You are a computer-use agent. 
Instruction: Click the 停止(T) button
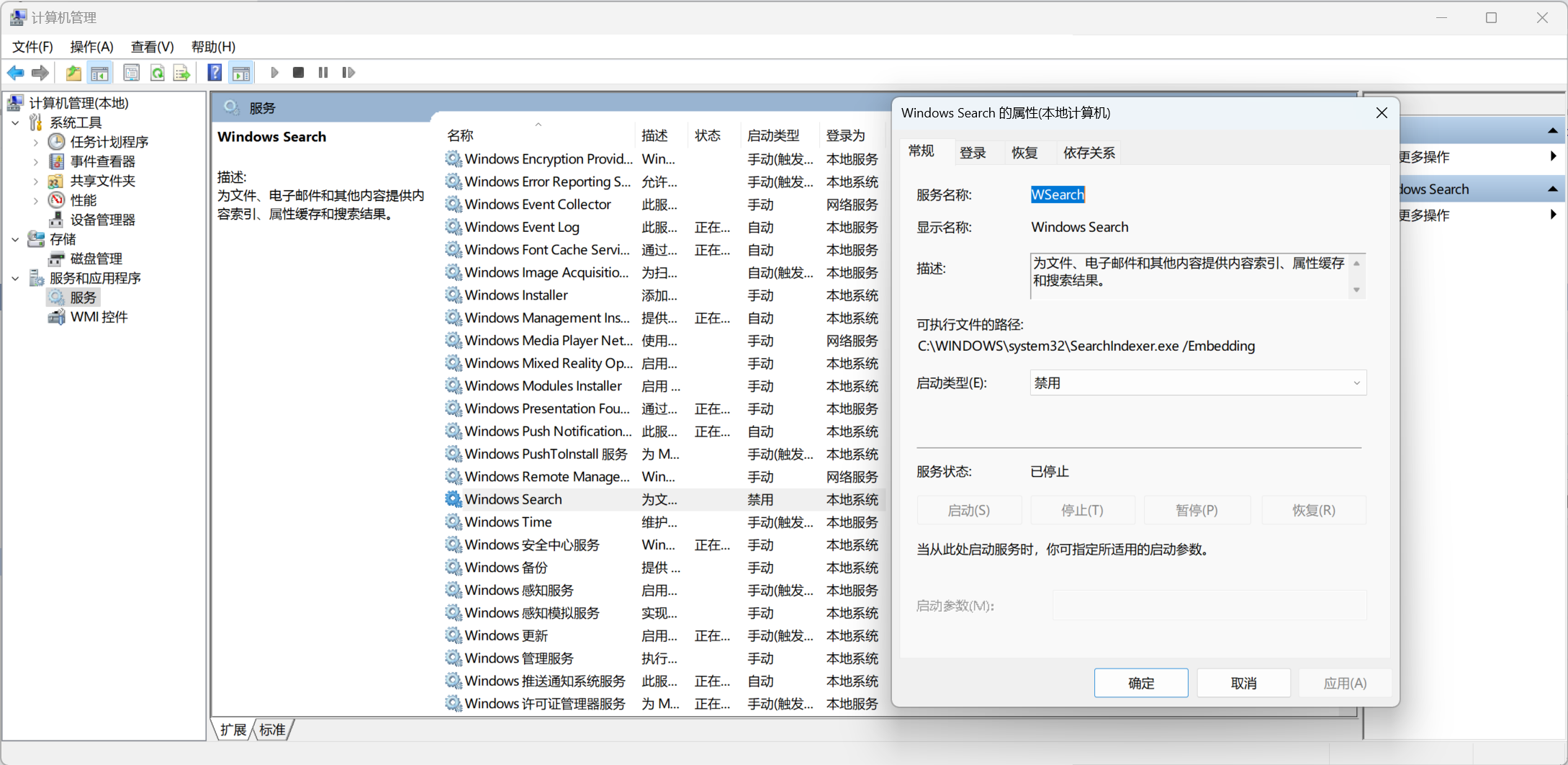pos(1083,510)
